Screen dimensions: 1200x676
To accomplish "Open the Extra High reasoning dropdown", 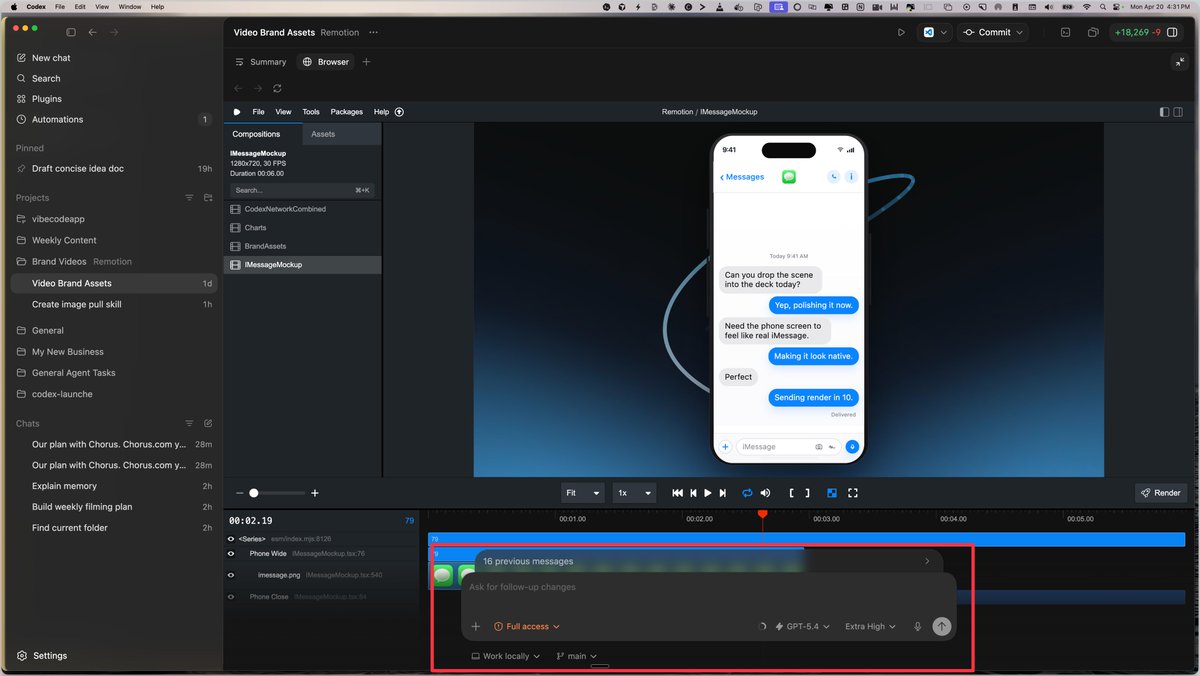I will pyautogui.click(x=870, y=627).
